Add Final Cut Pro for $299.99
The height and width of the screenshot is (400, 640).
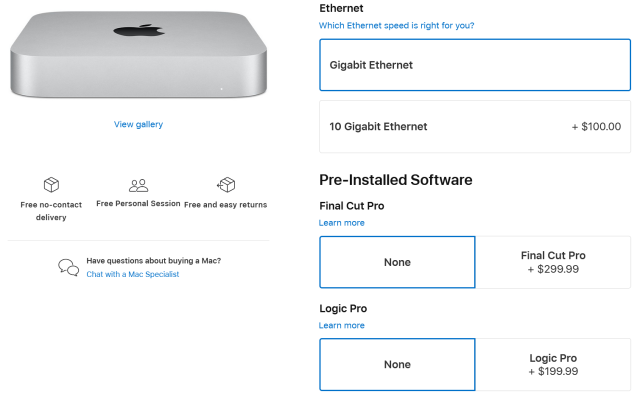coord(553,262)
